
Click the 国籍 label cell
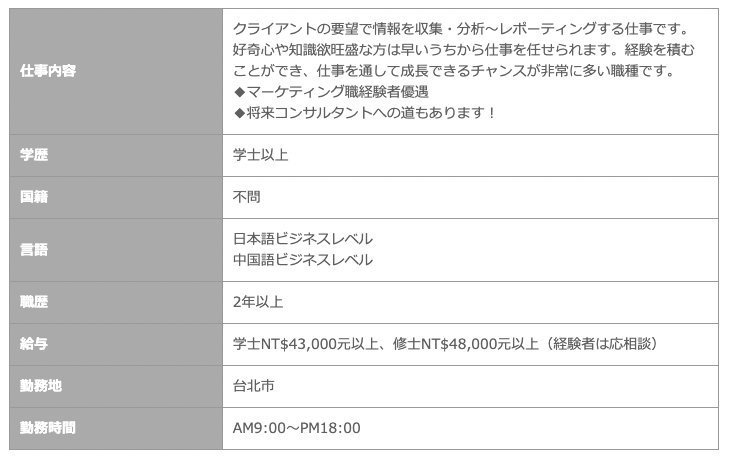click(x=116, y=197)
